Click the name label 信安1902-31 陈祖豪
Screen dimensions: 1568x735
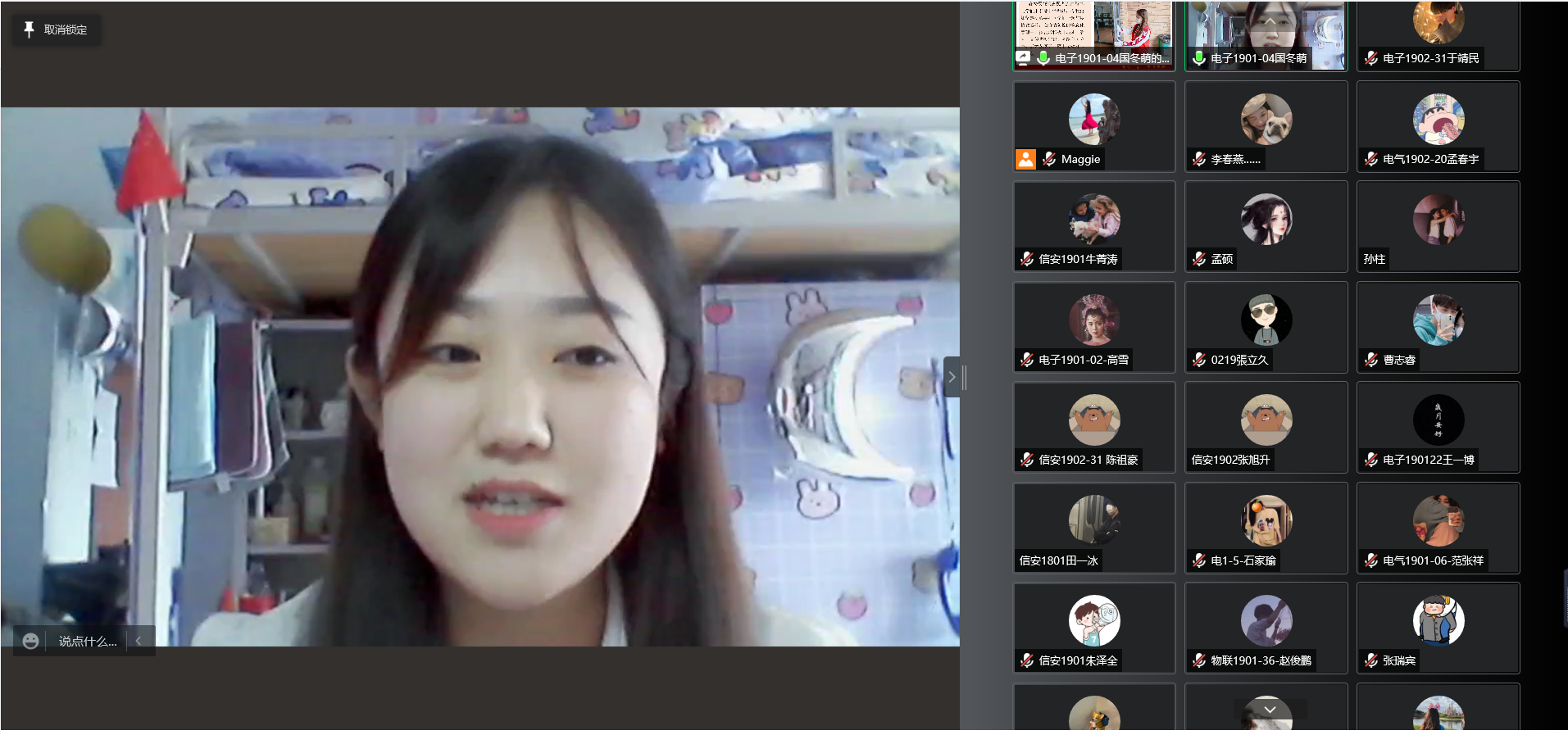[x=1089, y=460]
